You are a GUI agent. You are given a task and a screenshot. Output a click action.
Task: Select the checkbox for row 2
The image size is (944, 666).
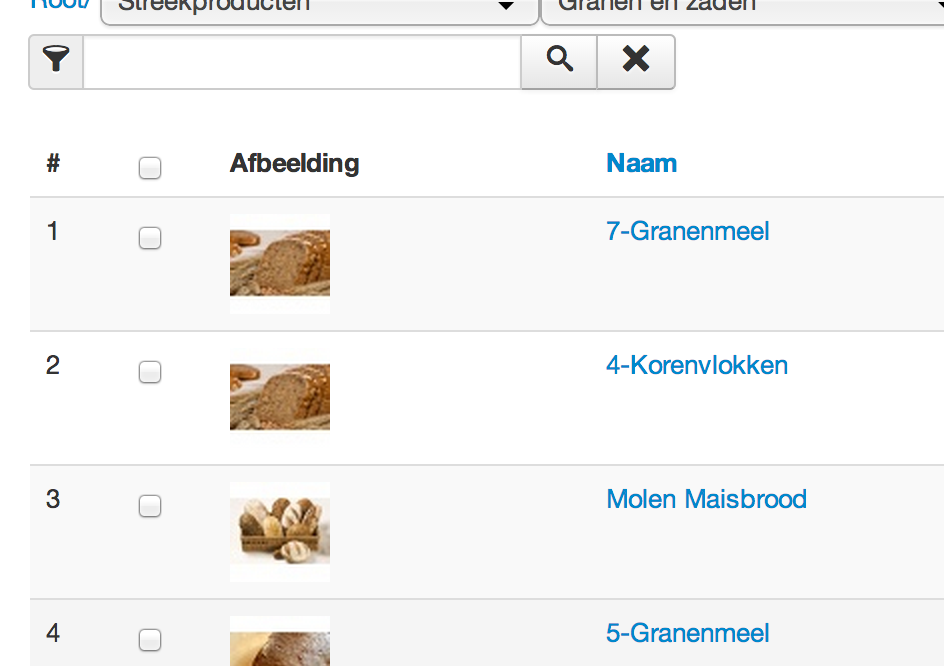coord(150,372)
